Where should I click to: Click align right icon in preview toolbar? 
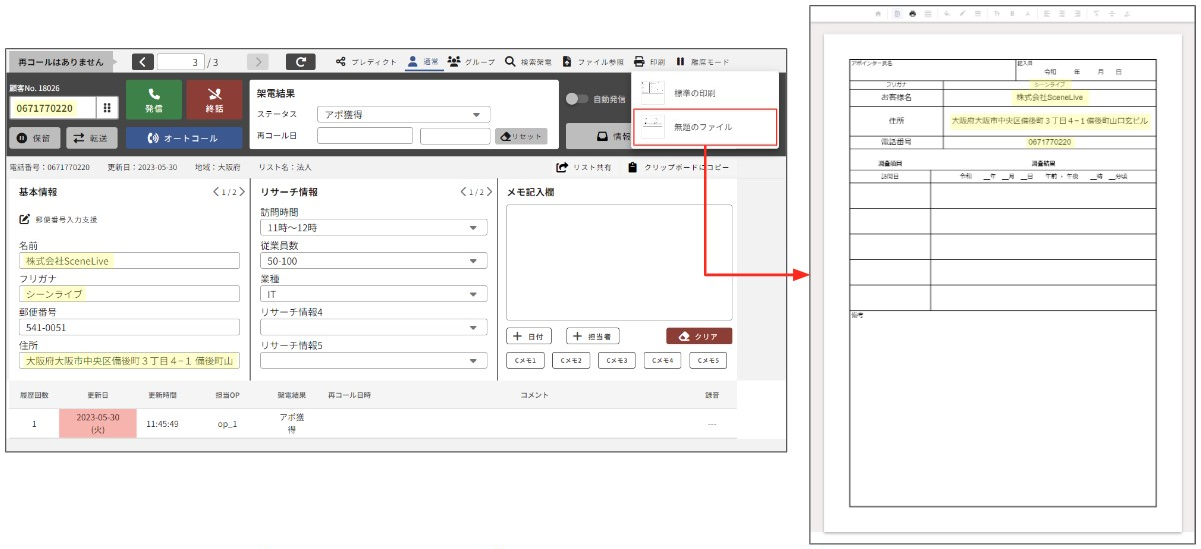coord(1077,13)
